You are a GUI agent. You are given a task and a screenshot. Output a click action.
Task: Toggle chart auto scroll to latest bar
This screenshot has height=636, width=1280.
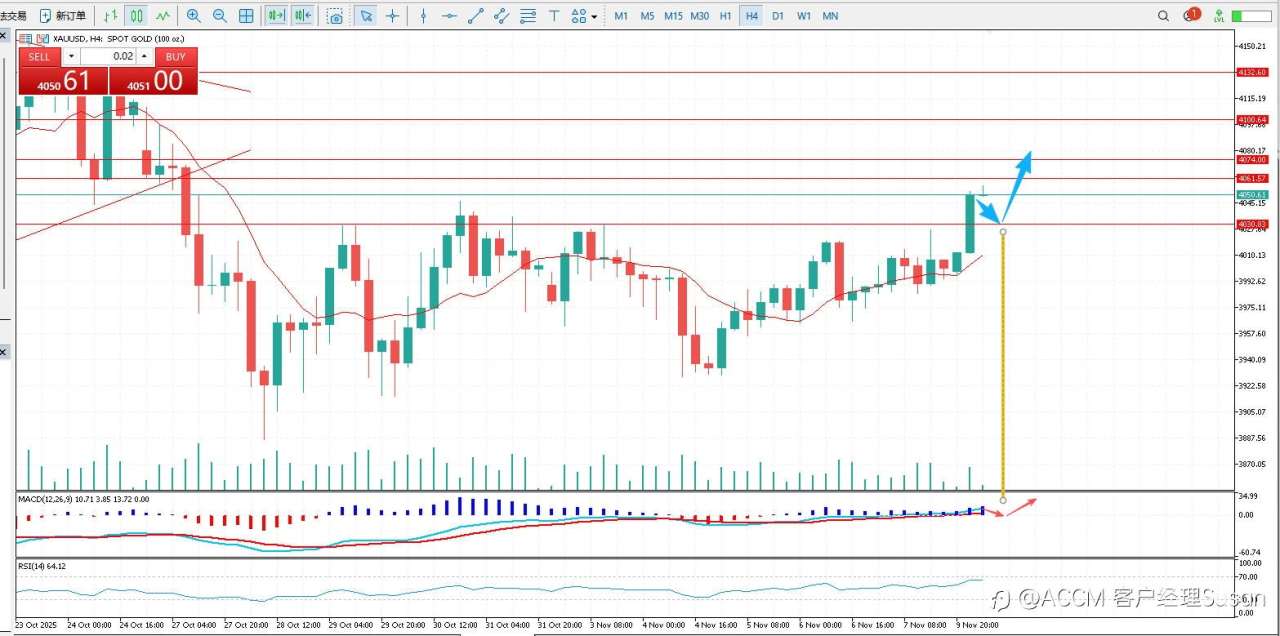point(277,16)
